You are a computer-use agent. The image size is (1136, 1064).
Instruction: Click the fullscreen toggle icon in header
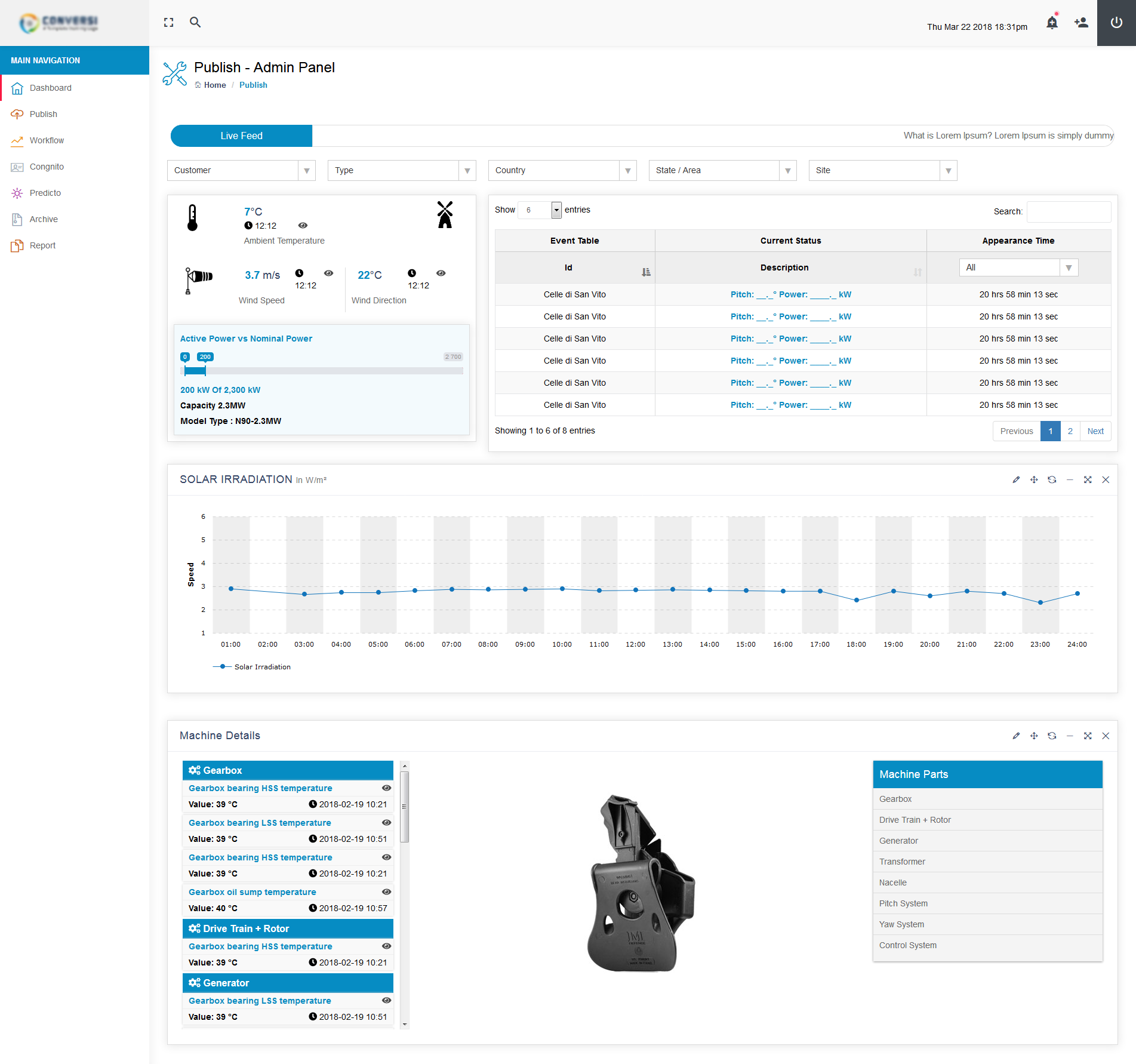[169, 23]
